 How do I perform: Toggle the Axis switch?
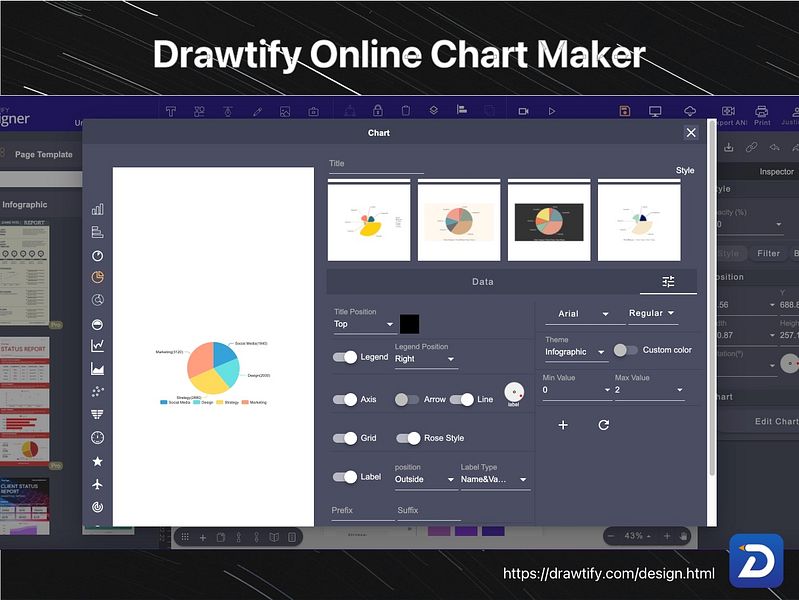point(345,400)
